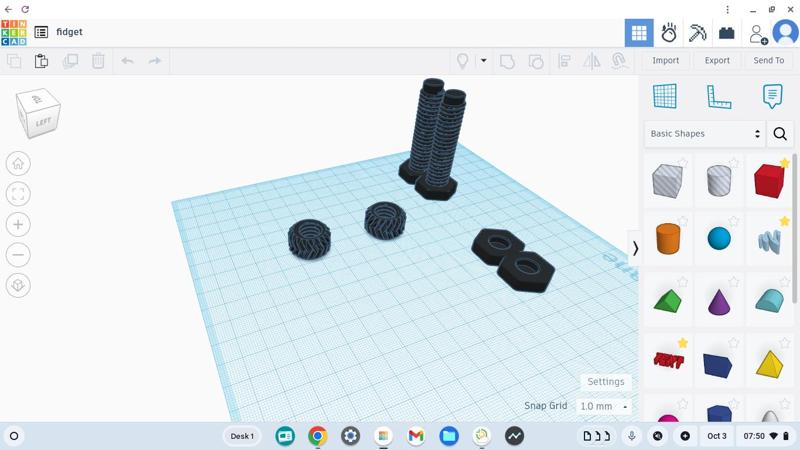Click the Duplicate and repeat icon

[70, 61]
